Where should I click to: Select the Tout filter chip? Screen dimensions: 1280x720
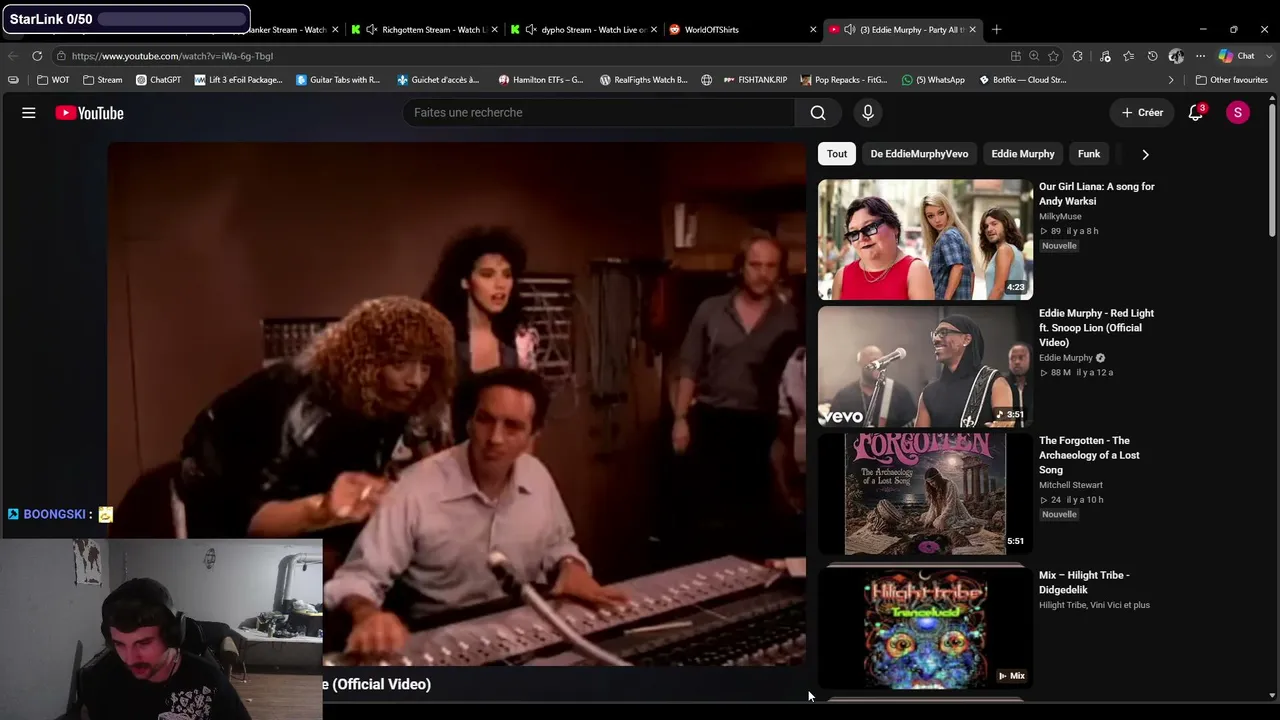837,154
